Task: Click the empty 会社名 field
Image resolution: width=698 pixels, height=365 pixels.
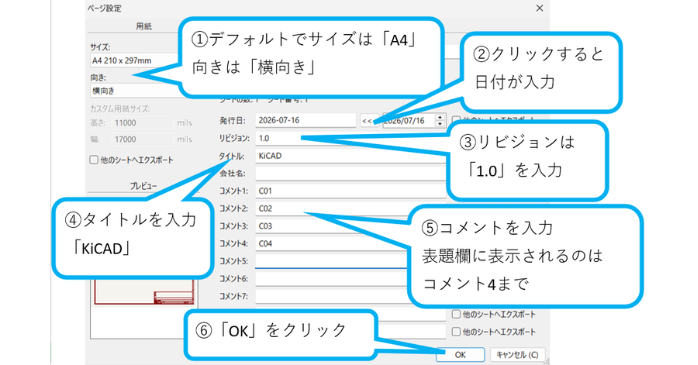Action: [x=351, y=173]
